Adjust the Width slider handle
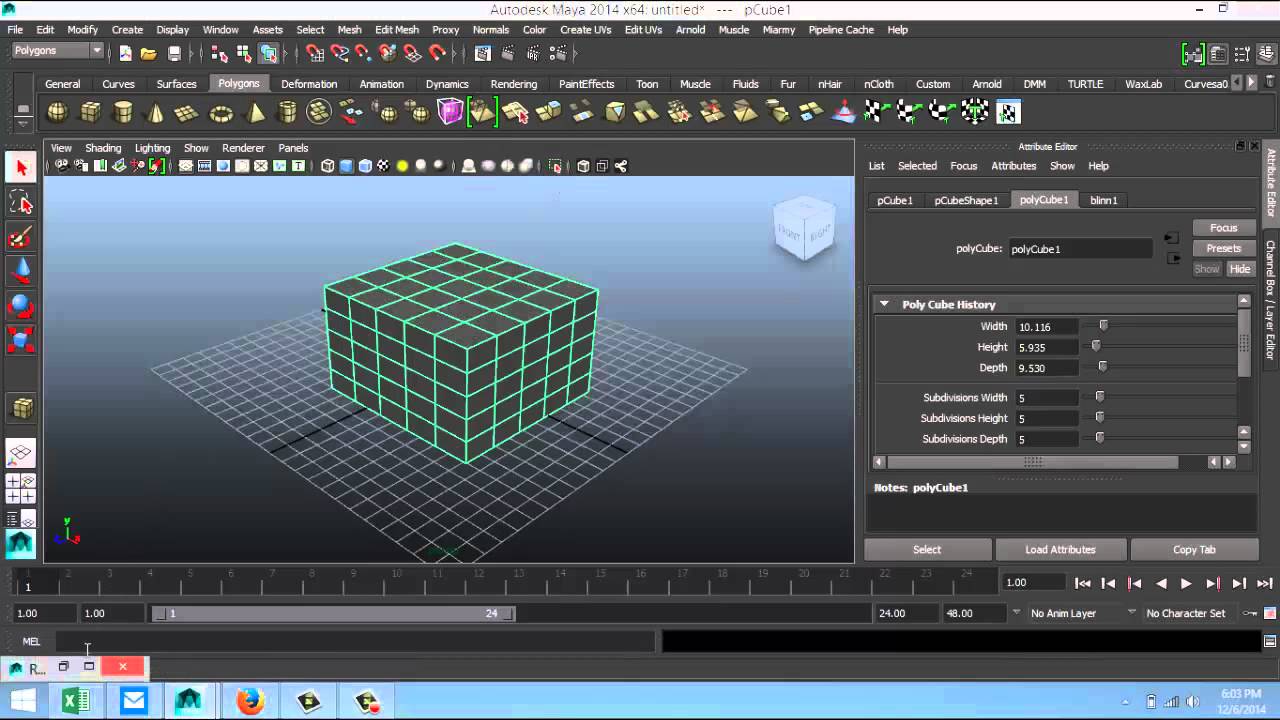The height and width of the screenshot is (720, 1280). tap(1103, 326)
